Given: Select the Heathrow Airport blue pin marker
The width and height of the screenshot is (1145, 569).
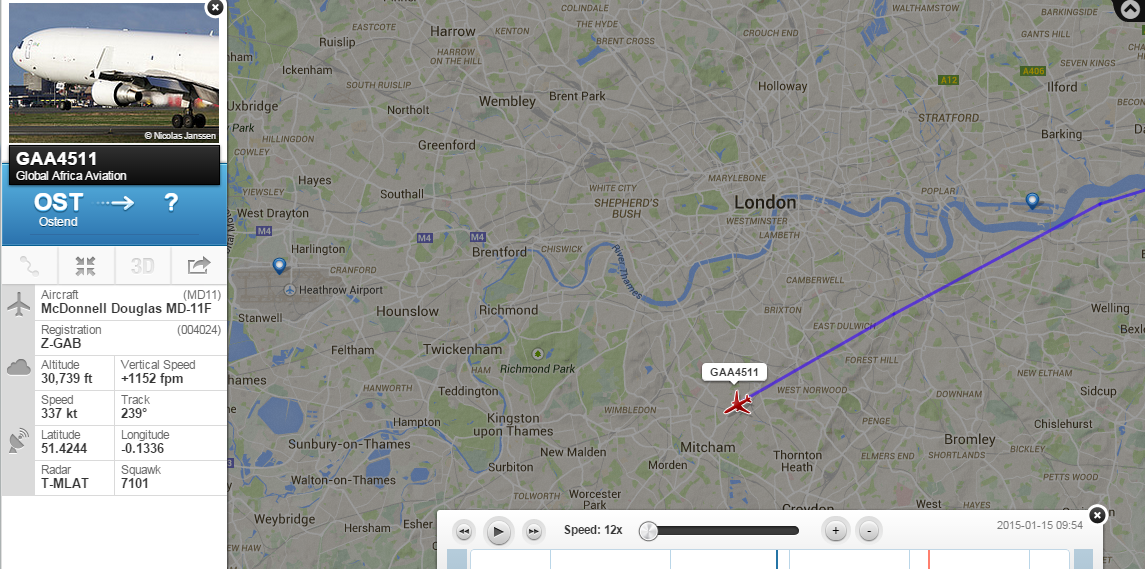Looking at the screenshot, I should click(x=278, y=266).
